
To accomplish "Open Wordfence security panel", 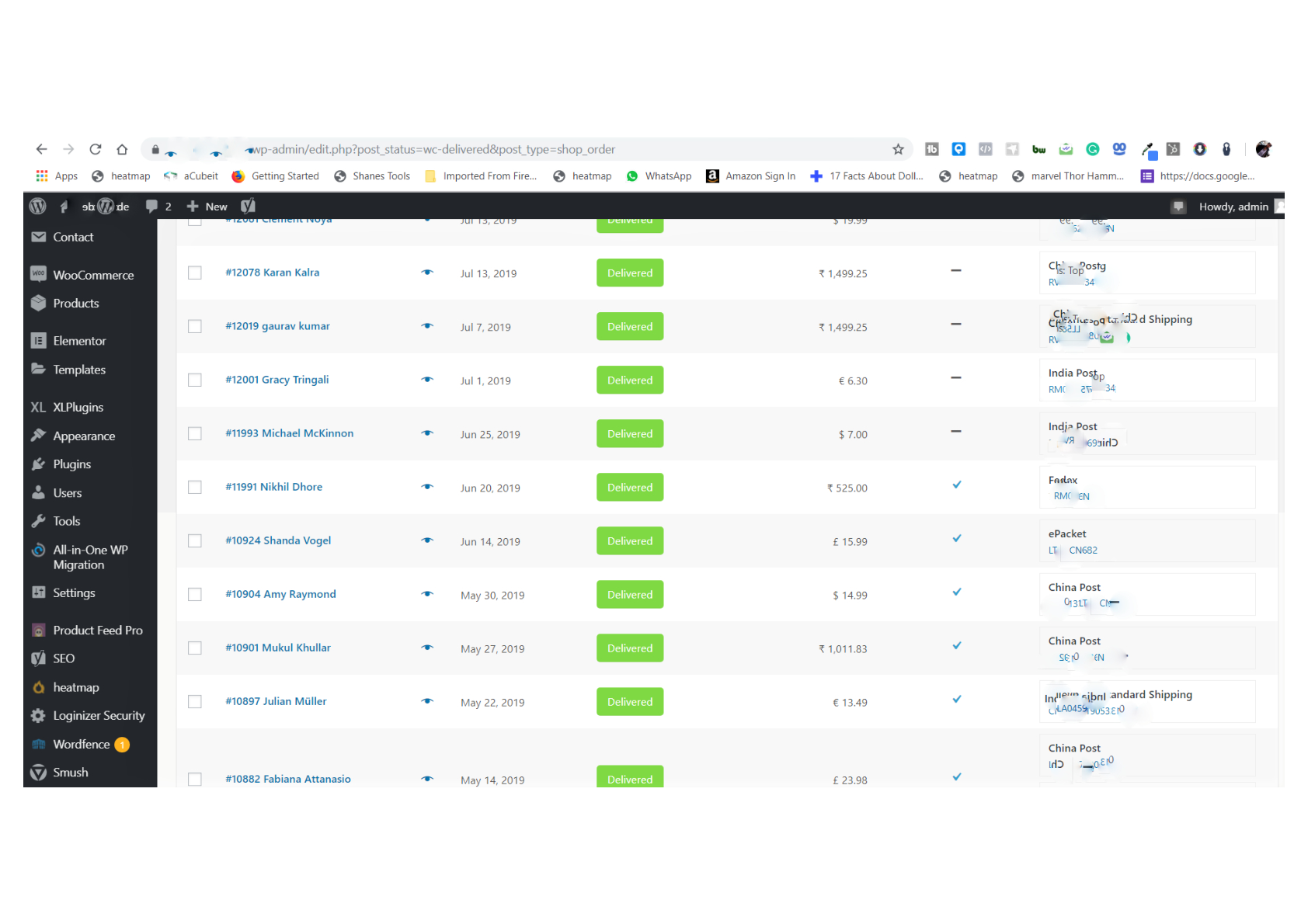I will pos(82,744).
